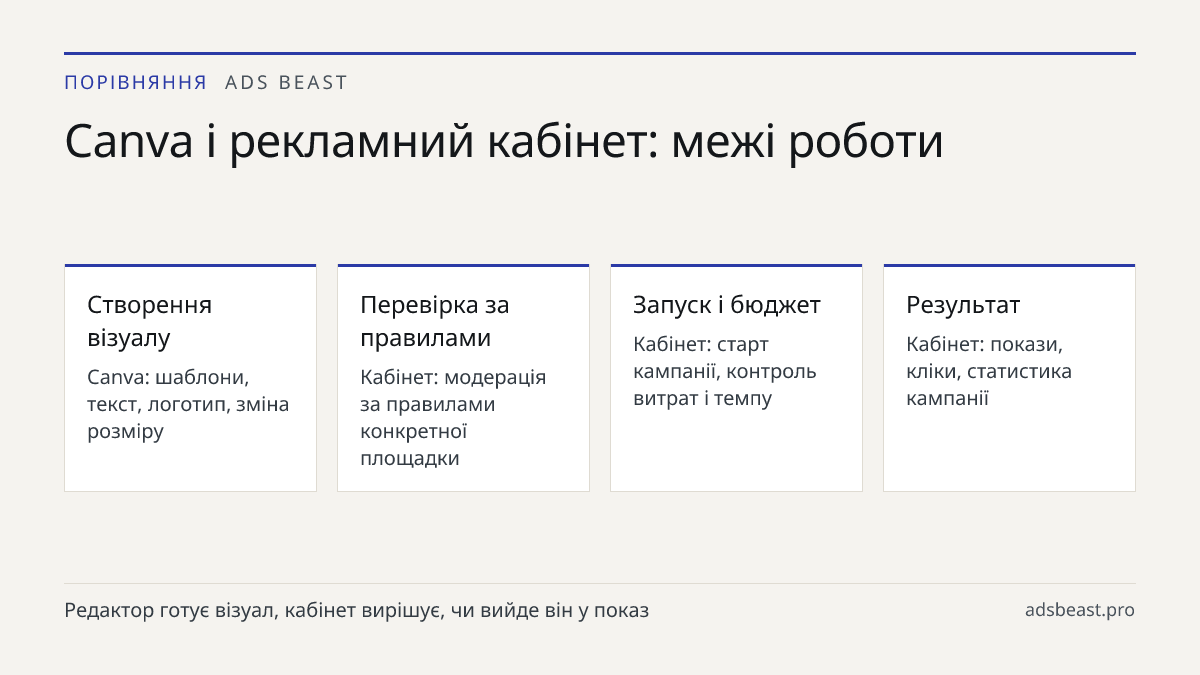This screenshot has height=675, width=1200.
Task: Click the headline 'Canva і рекламний кабінет: межі роботи'
Action: point(504,141)
